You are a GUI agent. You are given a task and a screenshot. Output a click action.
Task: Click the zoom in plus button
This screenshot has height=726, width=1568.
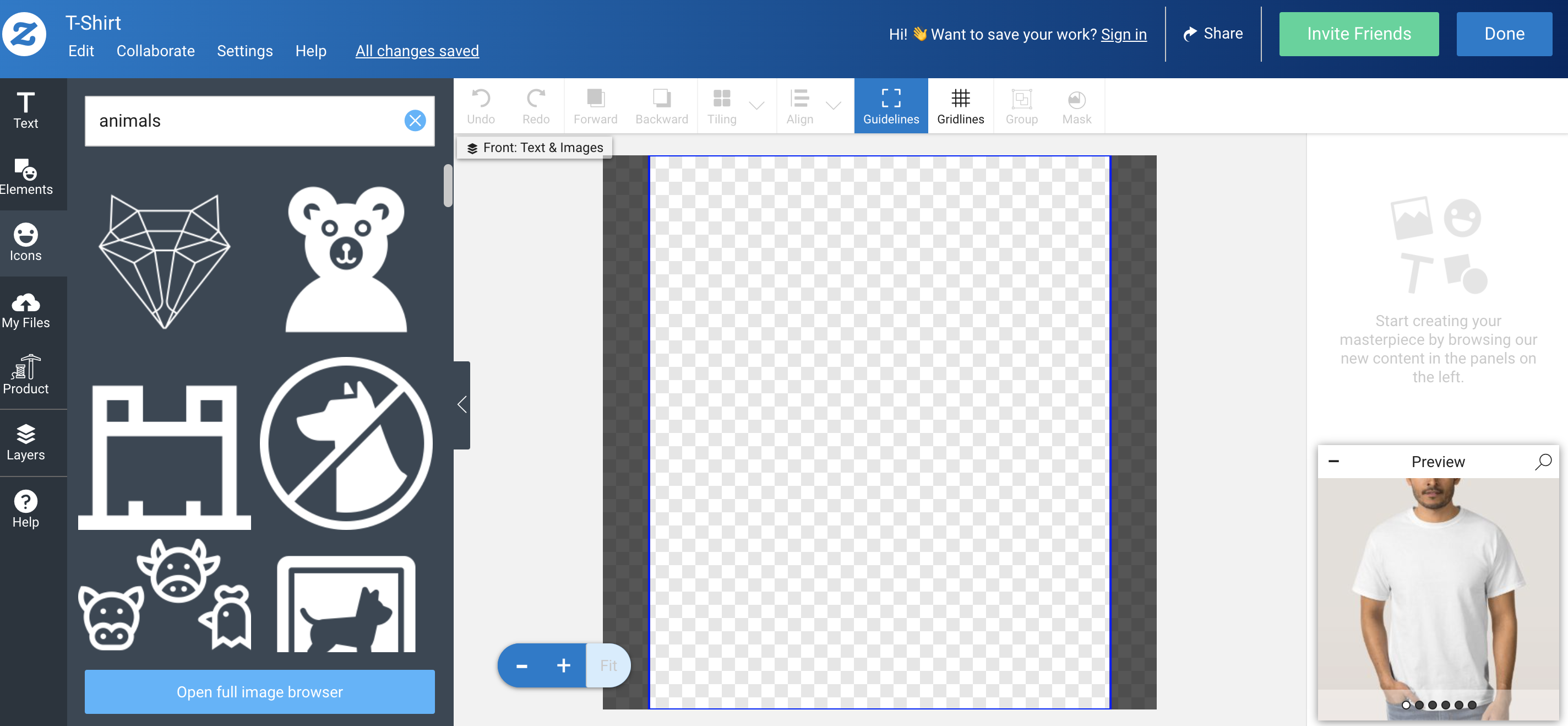(563, 665)
